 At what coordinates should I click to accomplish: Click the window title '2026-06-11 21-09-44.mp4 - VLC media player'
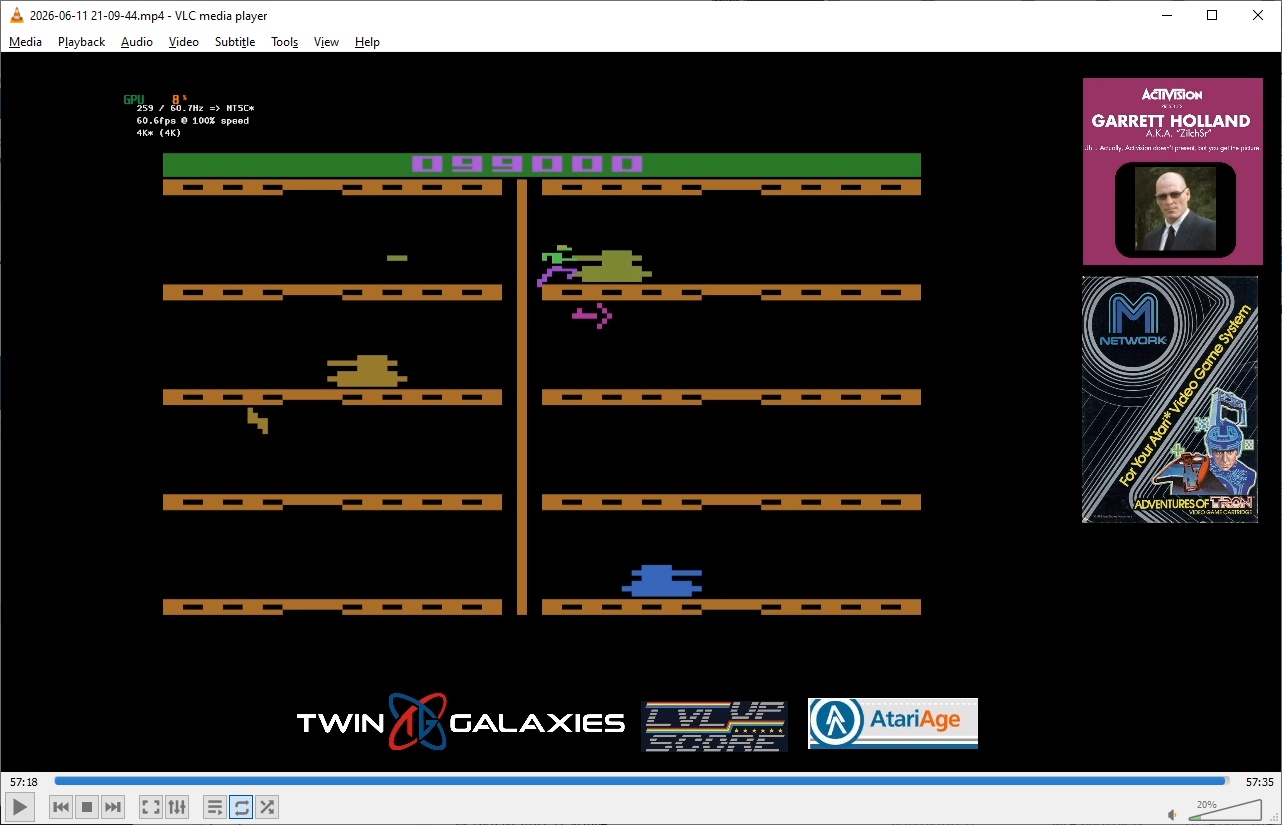coord(149,16)
